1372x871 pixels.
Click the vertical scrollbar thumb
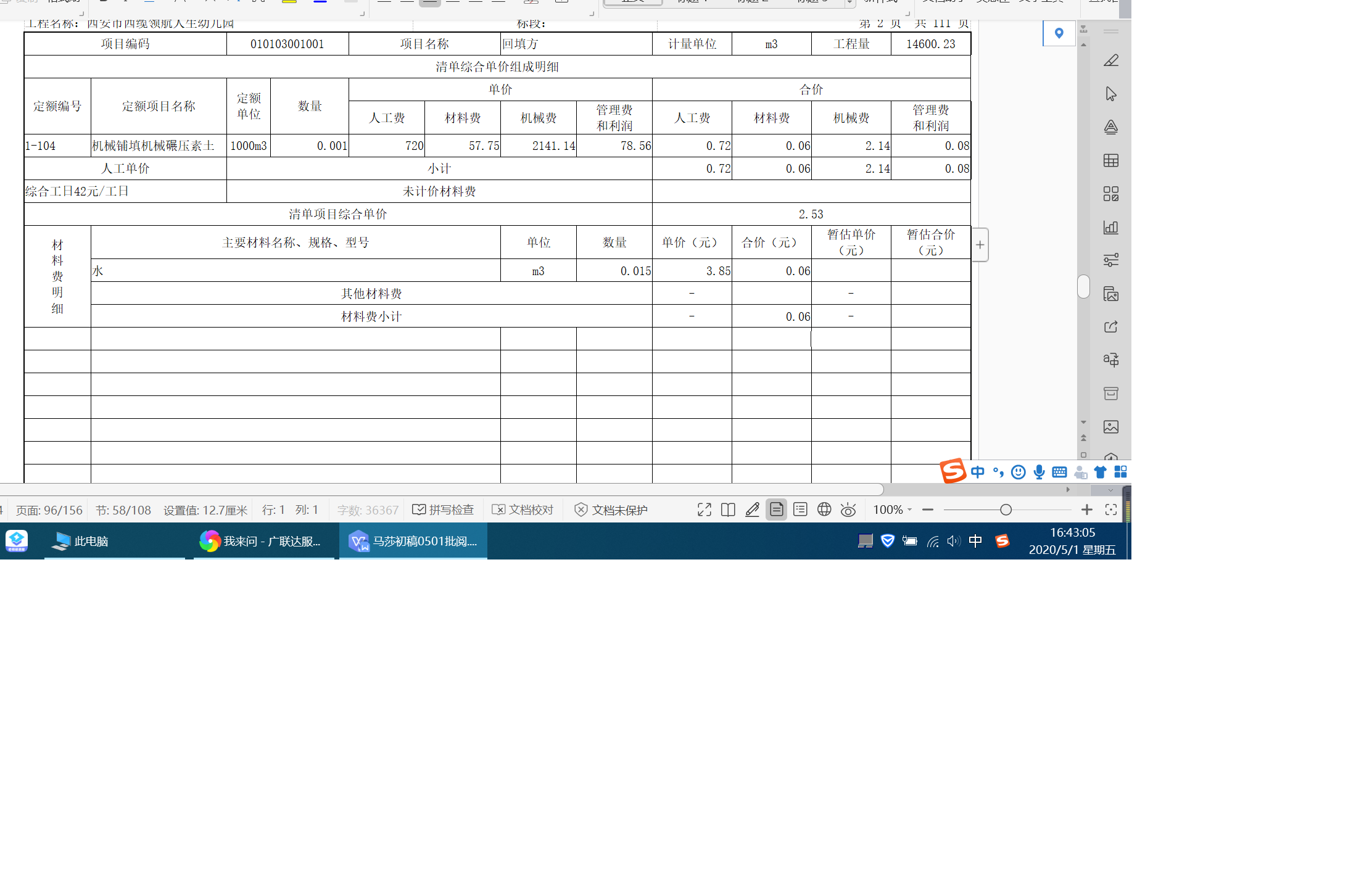click(1083, 286)
